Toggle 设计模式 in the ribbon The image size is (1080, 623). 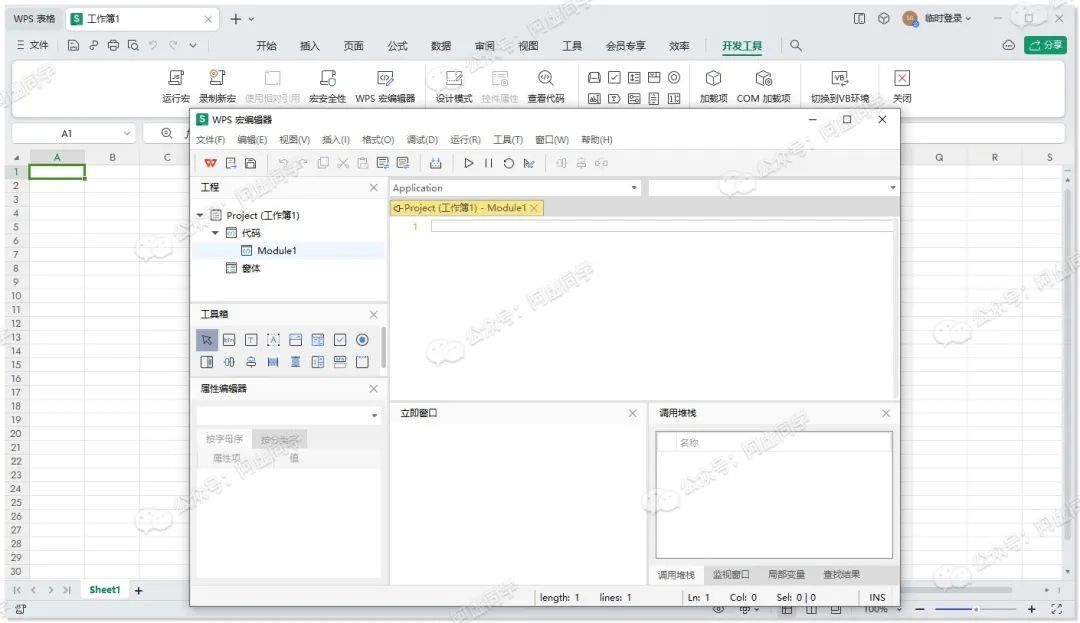click(x=453, y=85)
